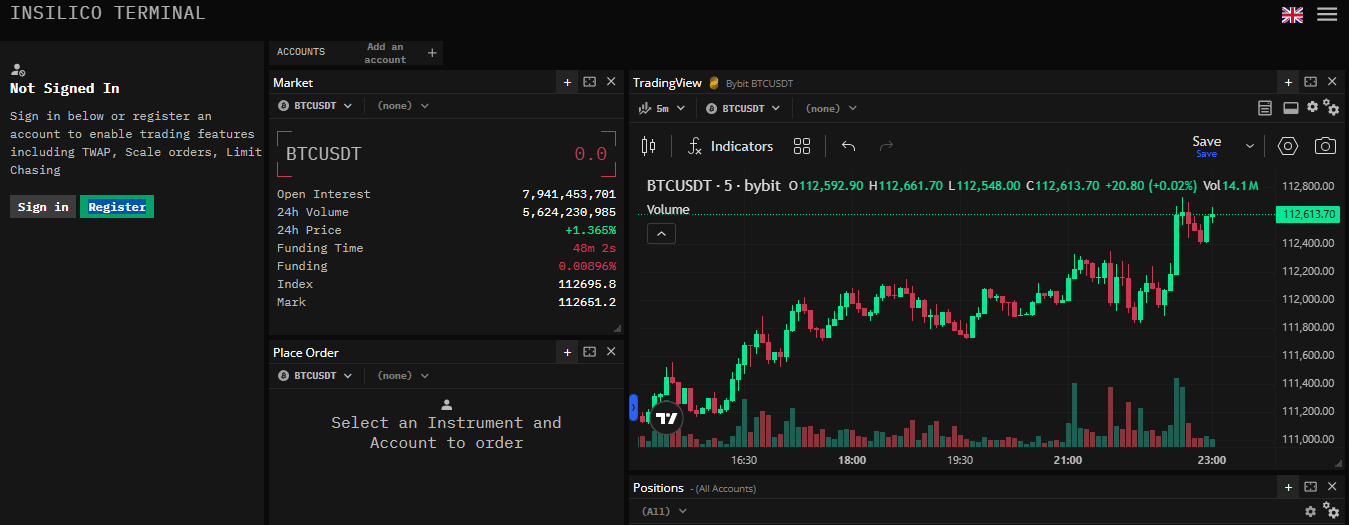Click the Market panel resize corner grip

point(617,328)
